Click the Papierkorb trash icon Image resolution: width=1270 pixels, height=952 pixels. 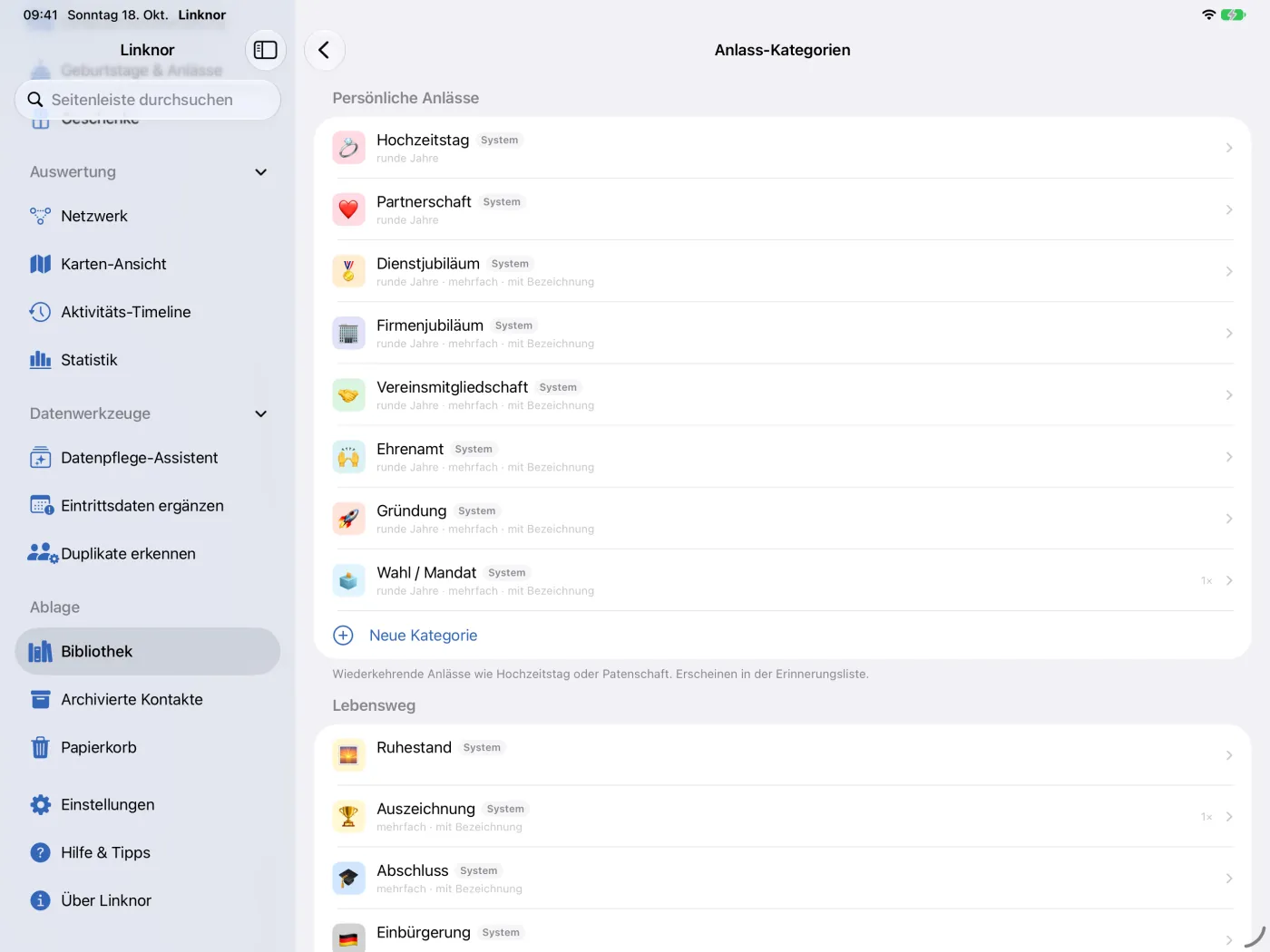(40, 748)
